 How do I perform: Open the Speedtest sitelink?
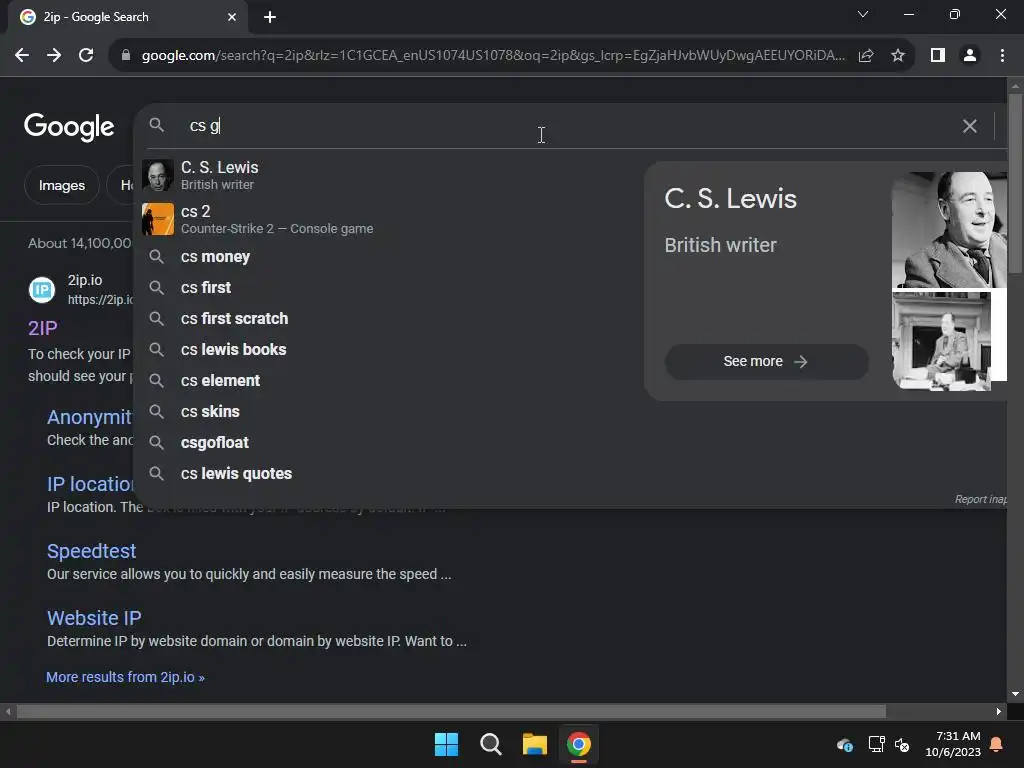point(91,551)
